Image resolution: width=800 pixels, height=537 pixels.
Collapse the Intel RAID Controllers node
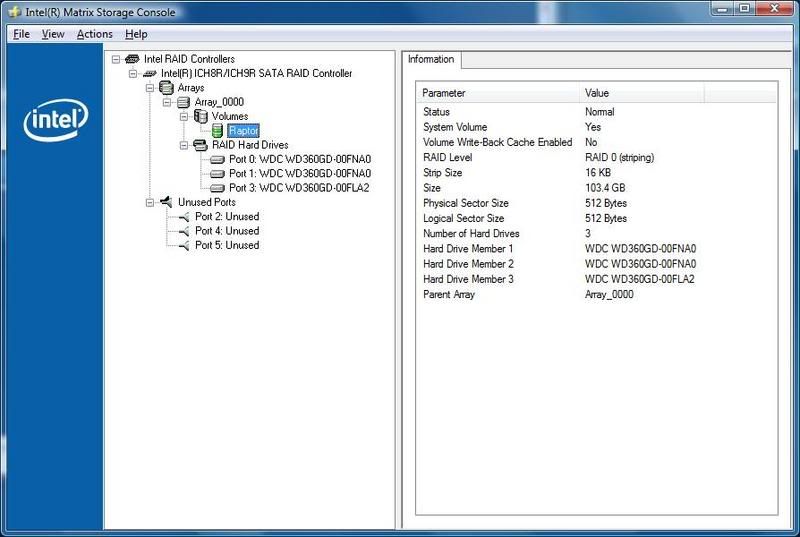(x=116, y=60)
